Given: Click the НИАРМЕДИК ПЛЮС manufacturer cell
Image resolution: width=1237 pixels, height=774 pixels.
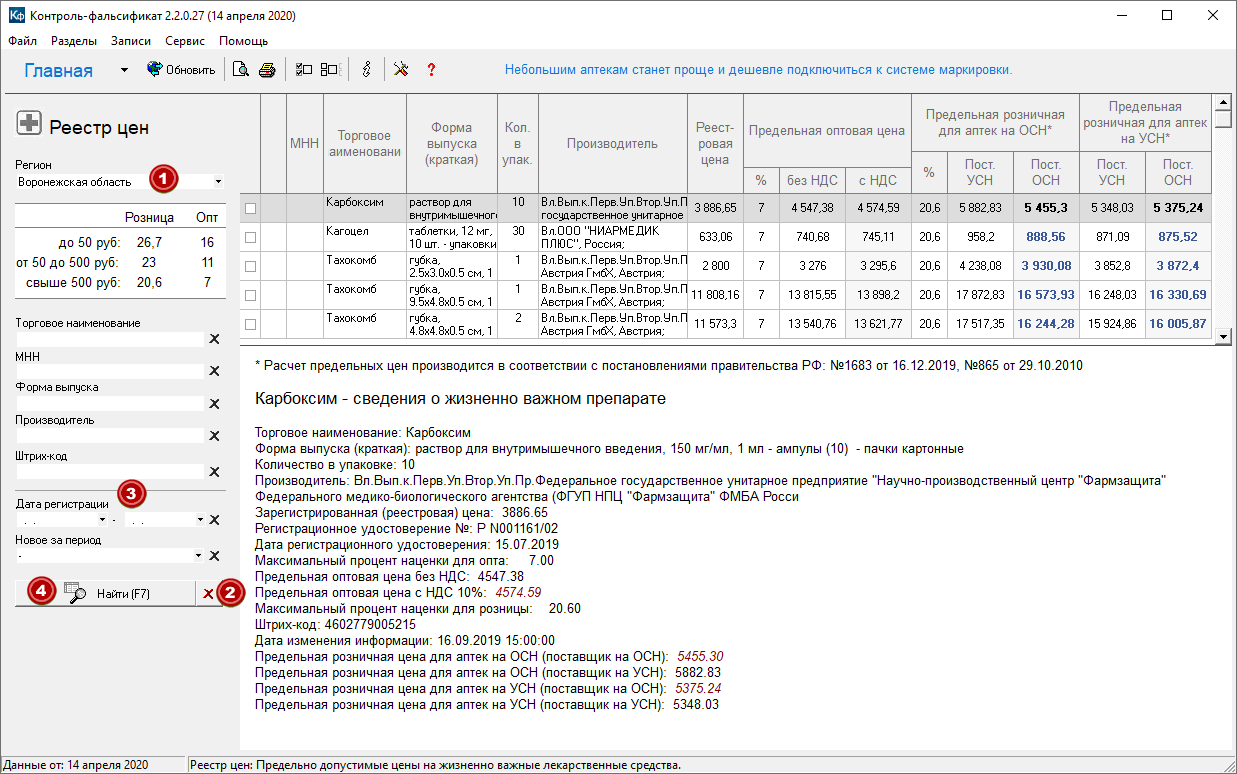Looking at the screenshot, I should 612,237.
